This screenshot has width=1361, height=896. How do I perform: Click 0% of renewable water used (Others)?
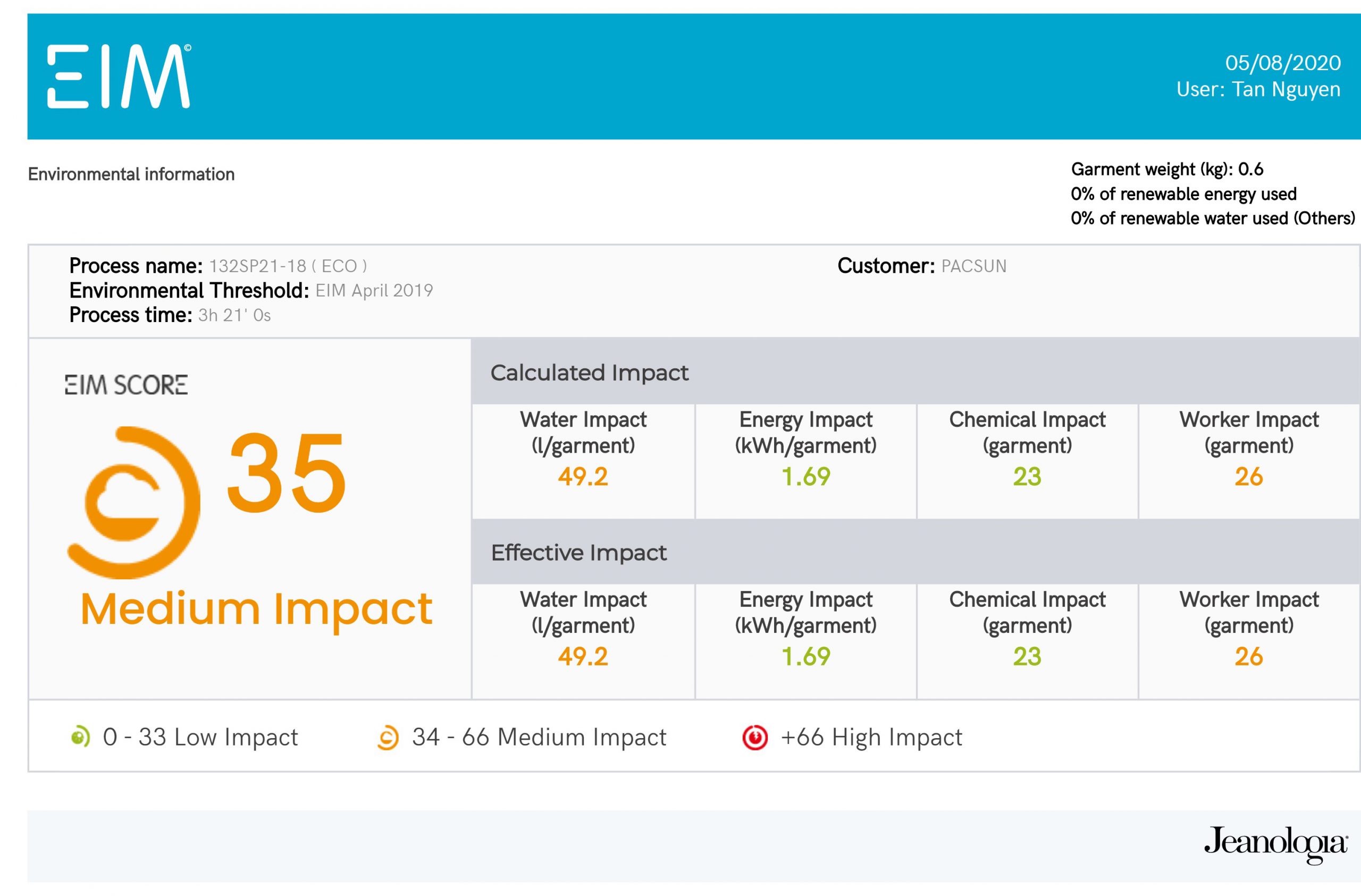coord(1212,218)
